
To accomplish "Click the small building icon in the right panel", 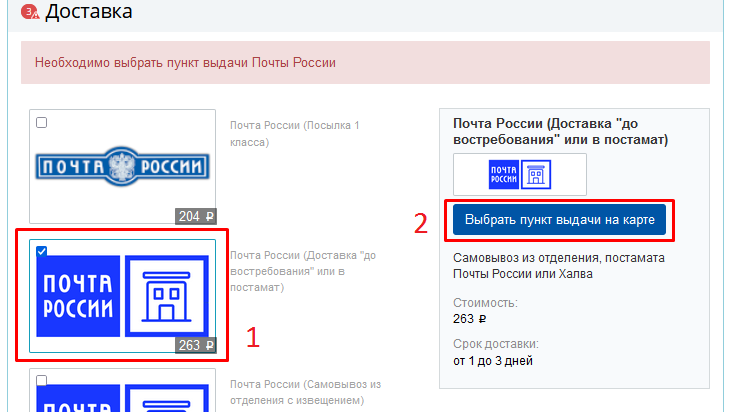I will click(x=536, y=175).
